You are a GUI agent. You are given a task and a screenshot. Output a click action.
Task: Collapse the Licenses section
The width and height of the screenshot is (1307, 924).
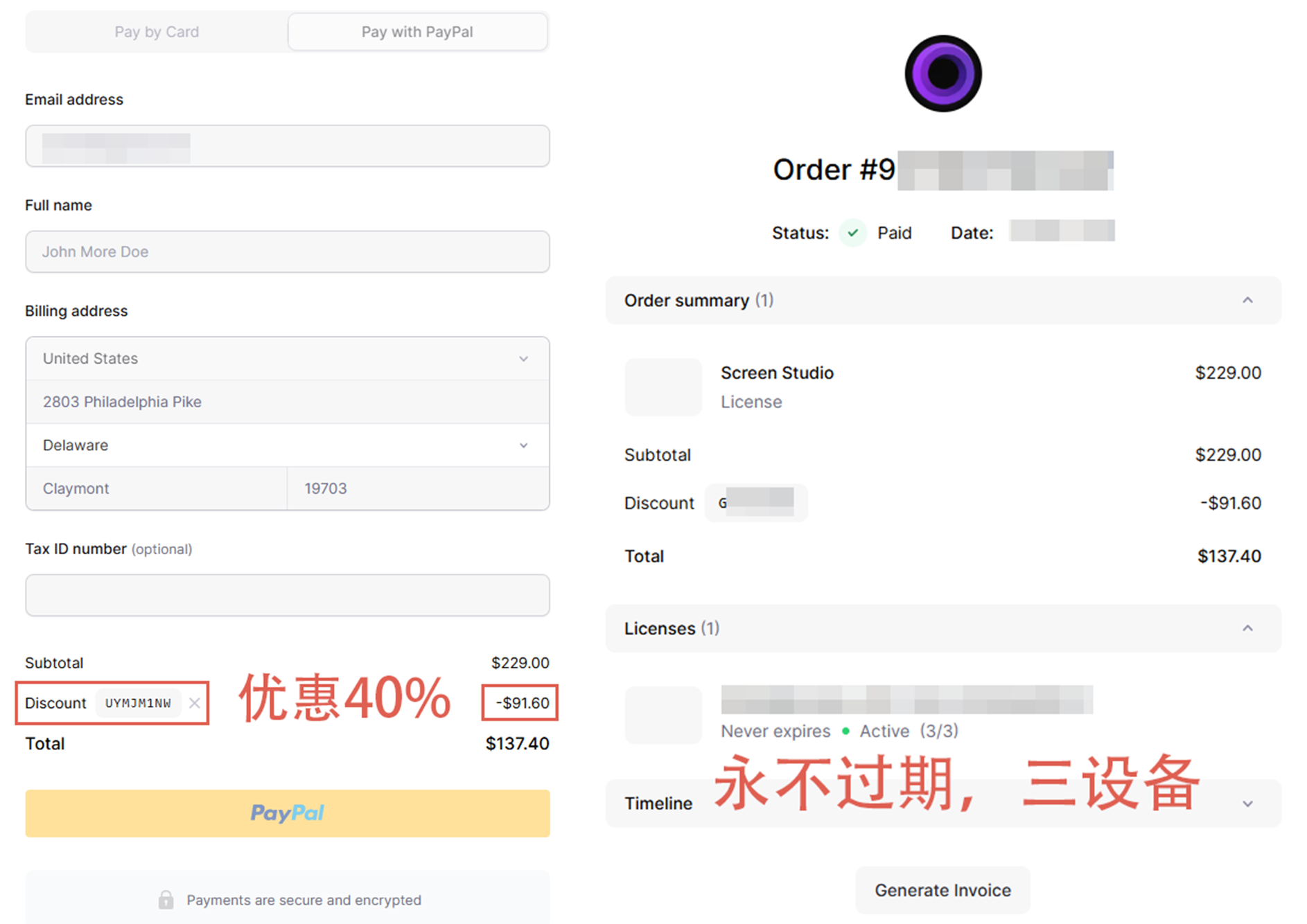[x=943, y=628]
